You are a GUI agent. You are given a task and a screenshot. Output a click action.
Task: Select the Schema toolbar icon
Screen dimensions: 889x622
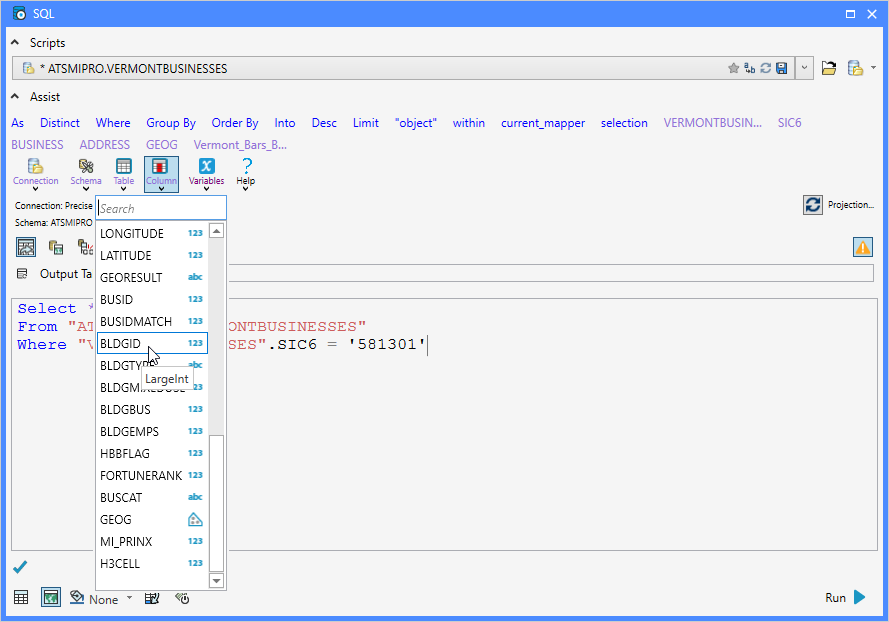(x=85, y=170)
